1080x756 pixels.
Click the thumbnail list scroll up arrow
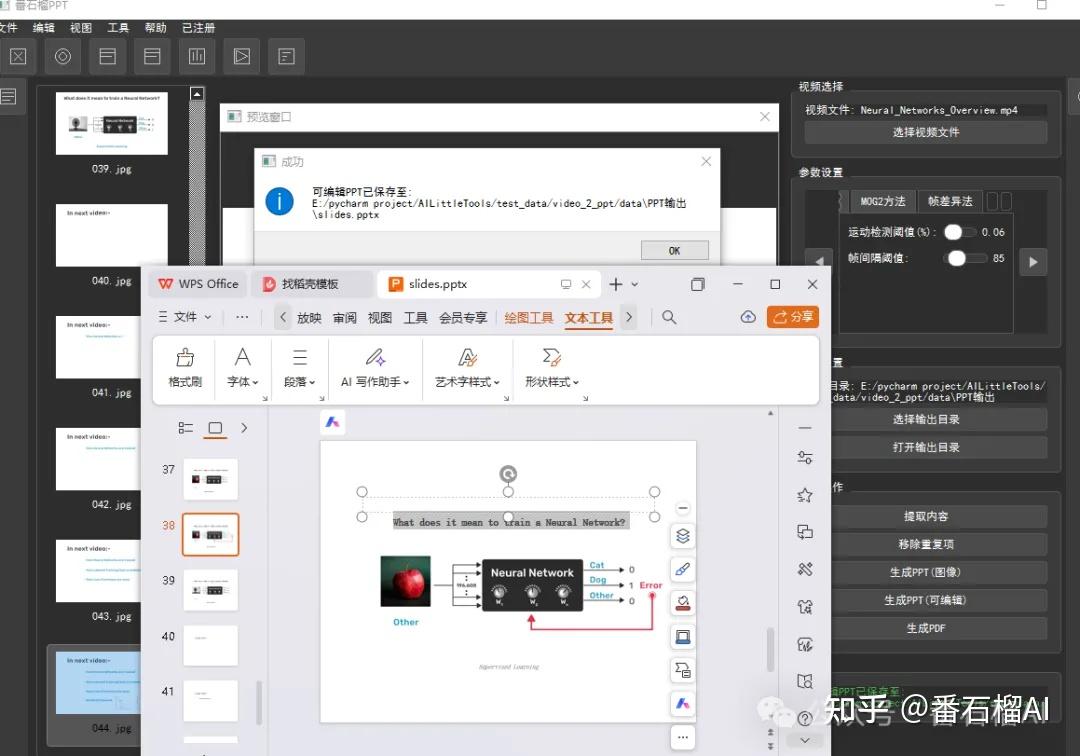tap(197, 94)
